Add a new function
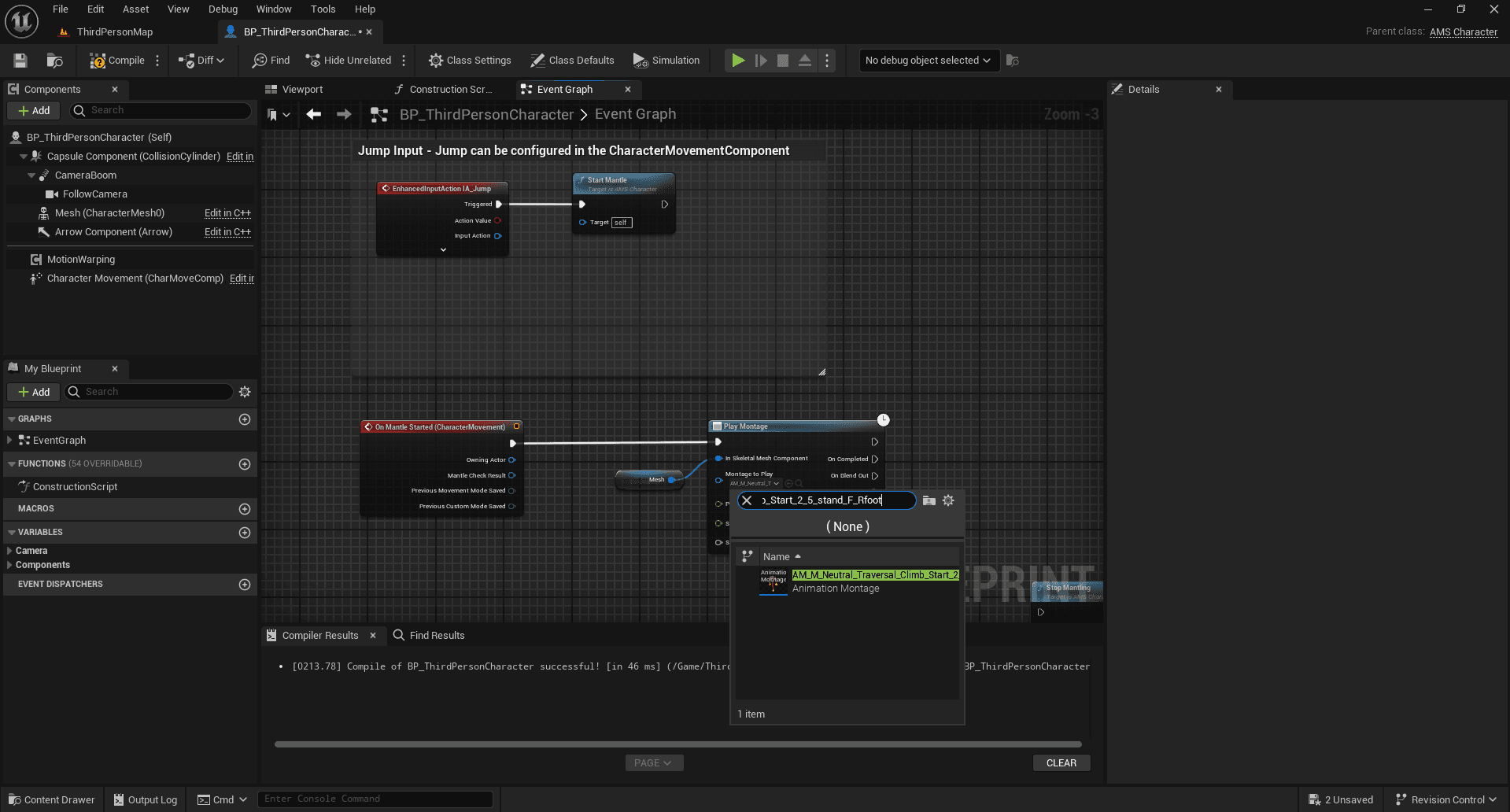Screen dimensions: 1510x812 245,464
